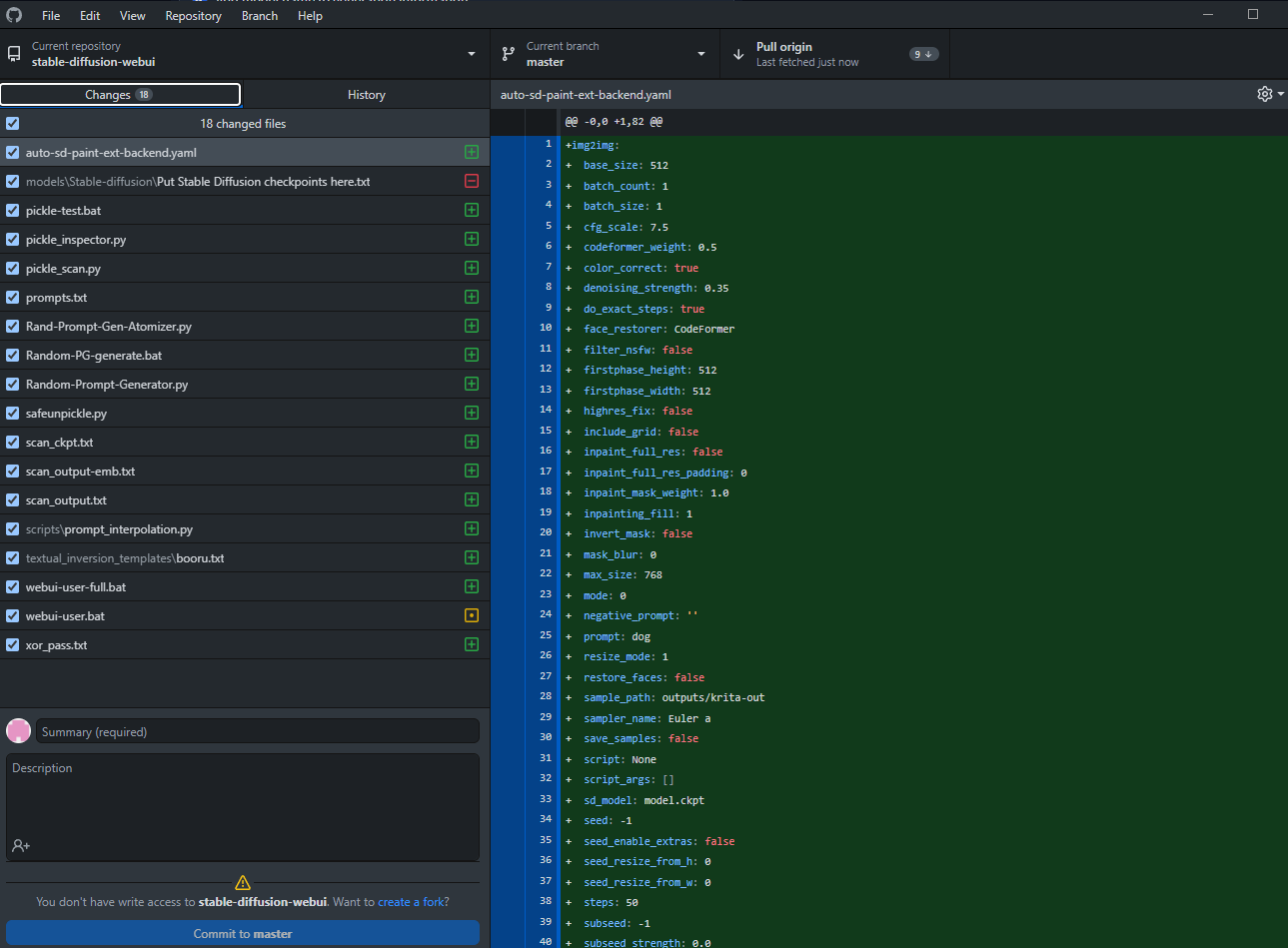Click added status icon for webui-user-full.bat
Image resolution: width=1288 pixels, height=948 pixels.
pyautogui.click(x=472, y=587)
